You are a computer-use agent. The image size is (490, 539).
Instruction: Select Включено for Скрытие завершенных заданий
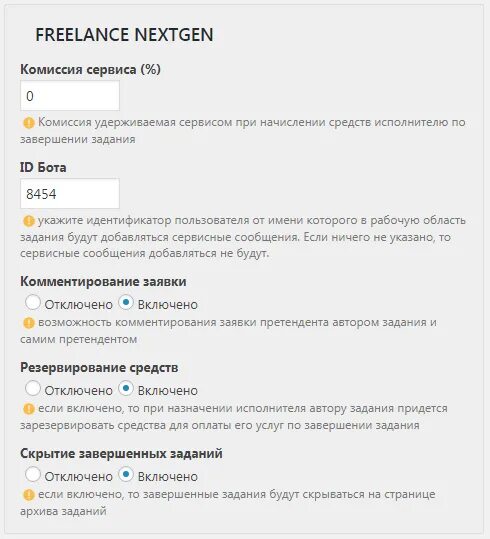126,474
